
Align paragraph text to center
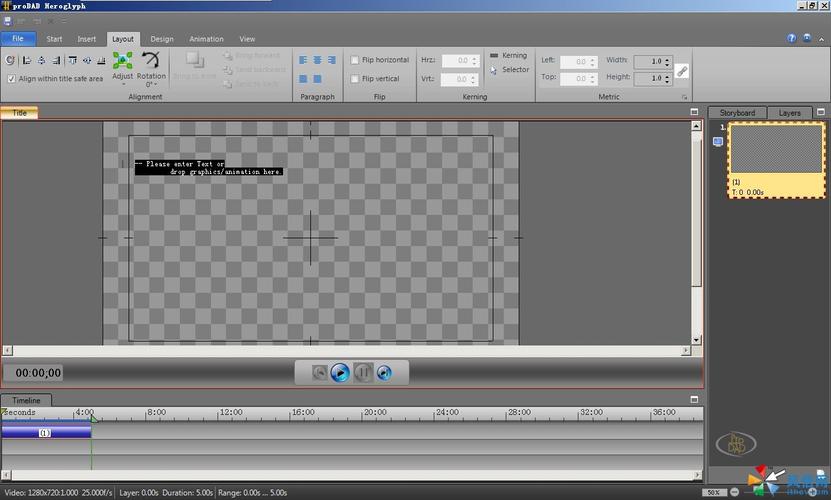tap(317, 60)
